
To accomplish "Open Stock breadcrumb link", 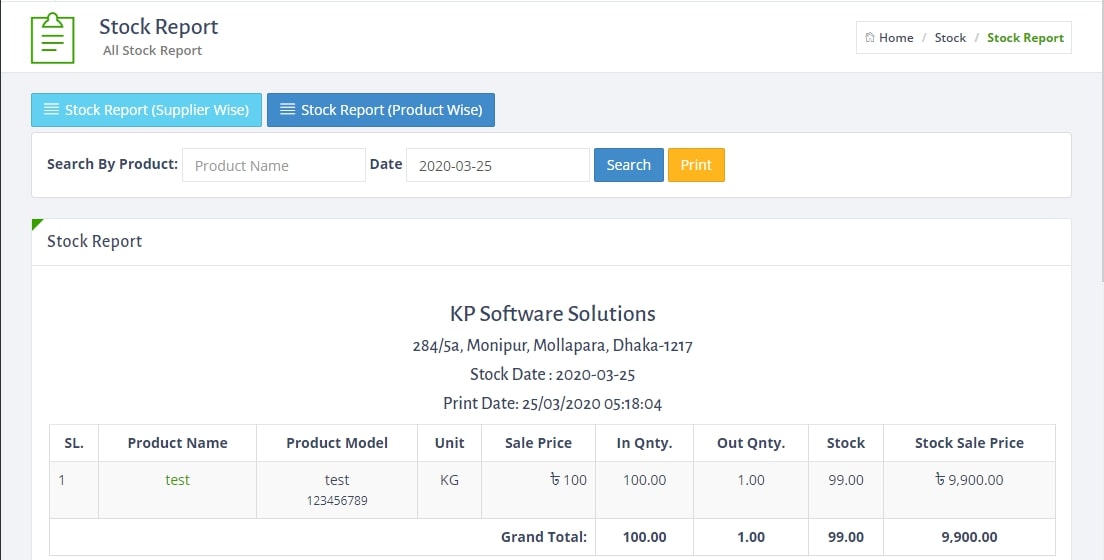I will (950, 38).
